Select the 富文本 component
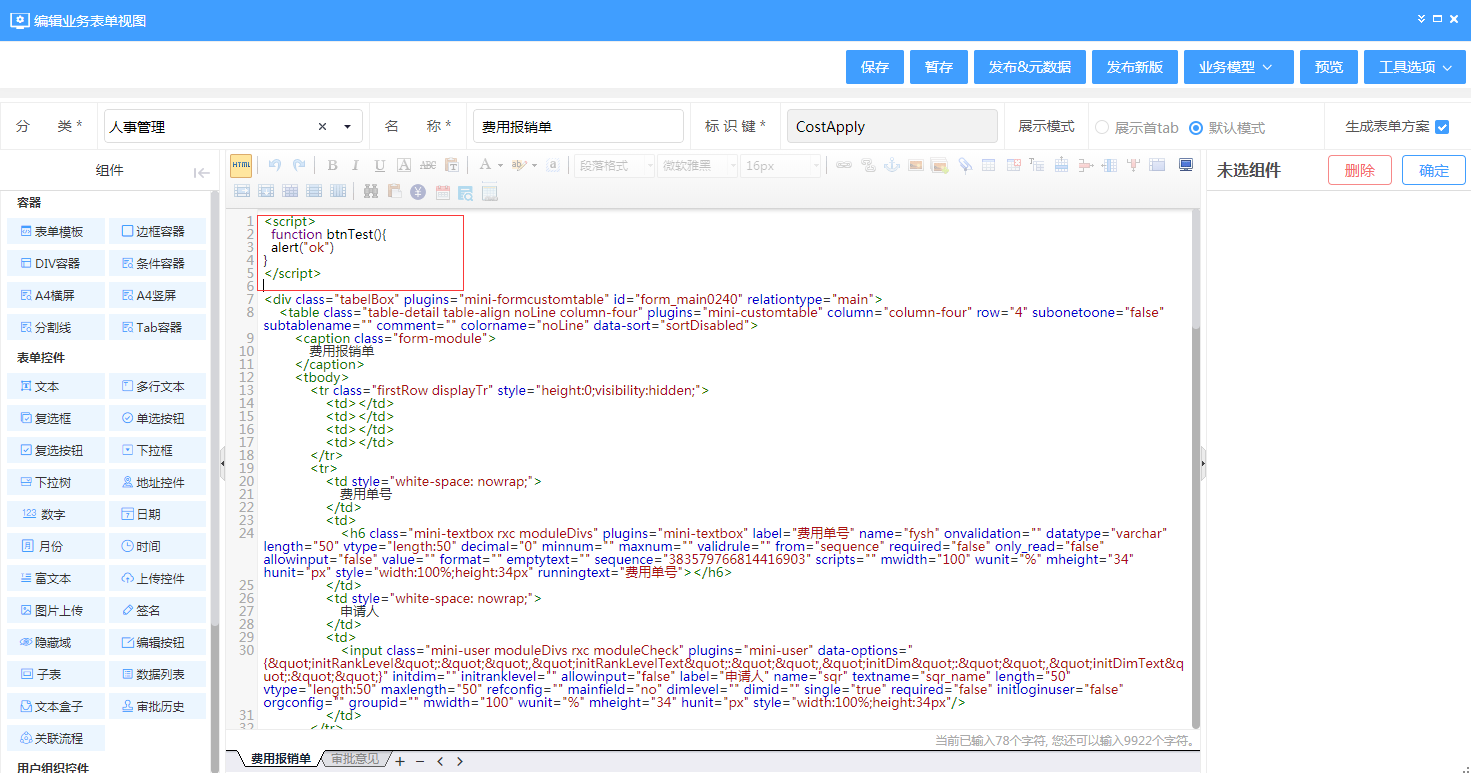 click(56, 578)
